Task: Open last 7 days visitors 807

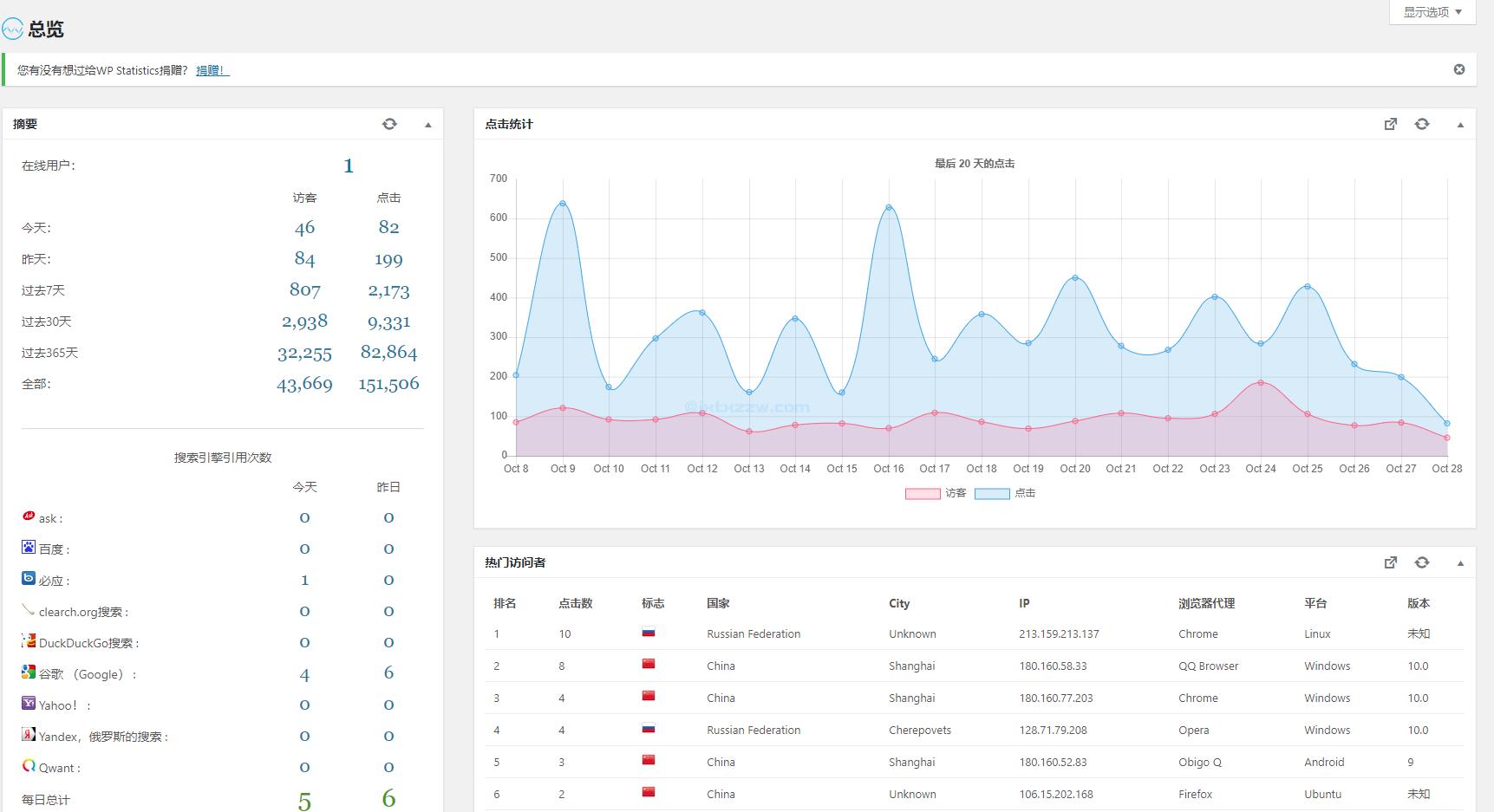Action: 304,290
